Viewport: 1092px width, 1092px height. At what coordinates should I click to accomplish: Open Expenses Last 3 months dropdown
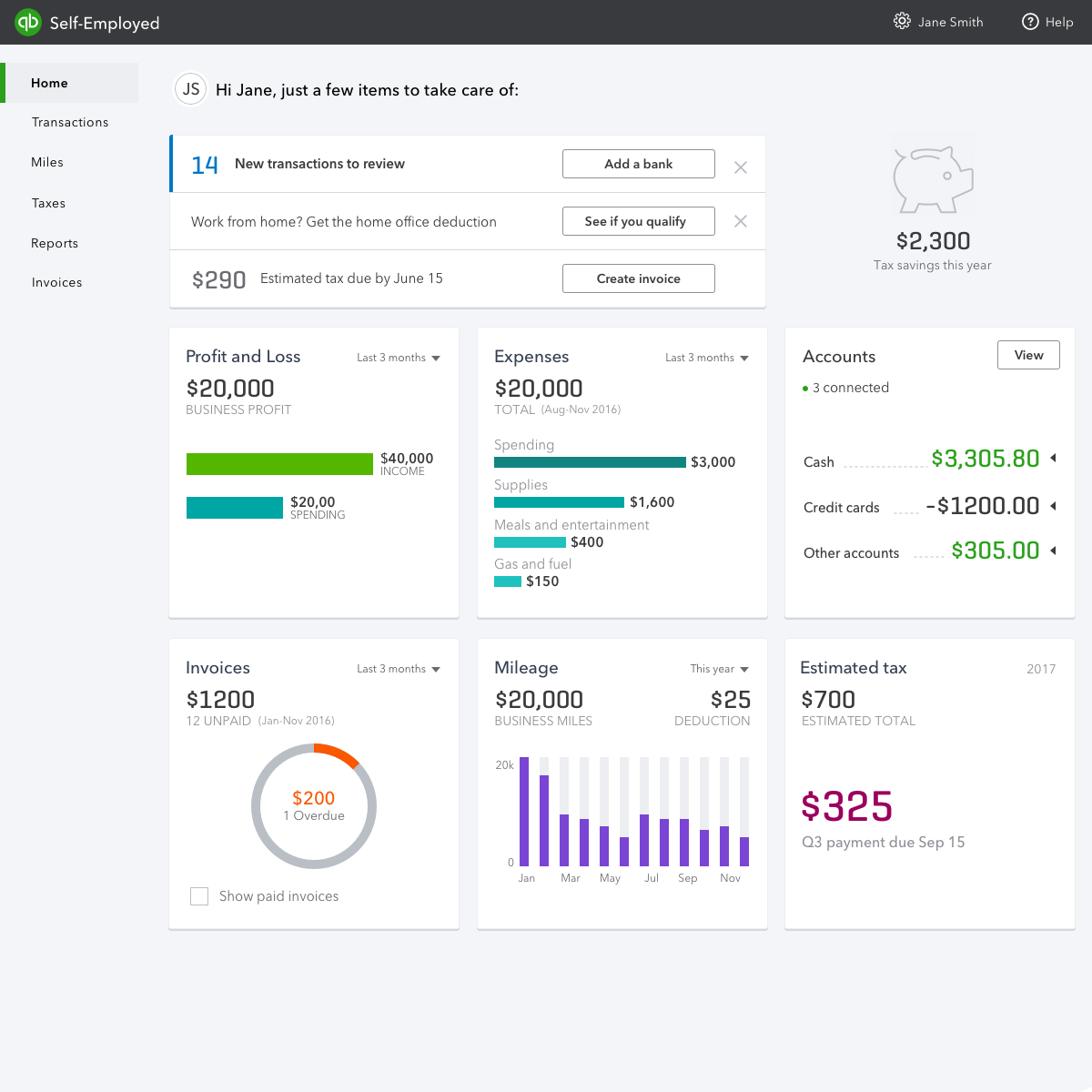tap(707, 358)
